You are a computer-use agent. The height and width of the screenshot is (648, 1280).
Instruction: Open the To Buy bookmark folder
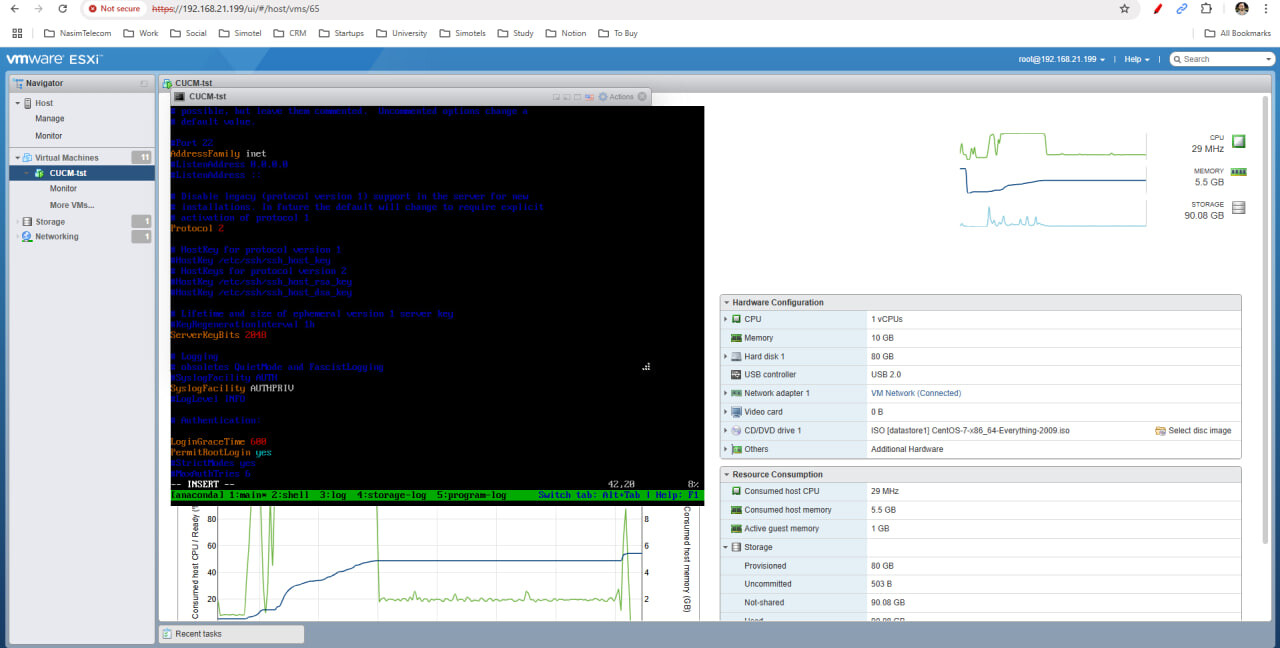(617, 33)
